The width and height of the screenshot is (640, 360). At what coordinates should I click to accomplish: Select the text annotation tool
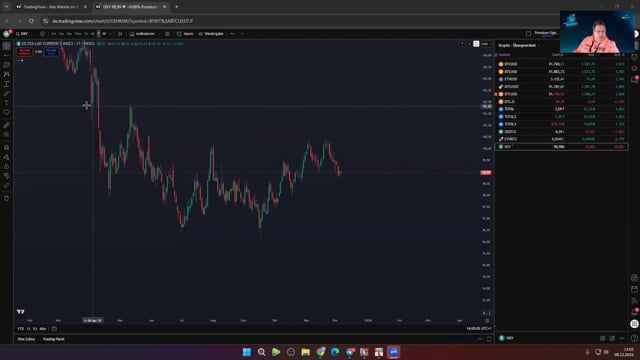7,102
